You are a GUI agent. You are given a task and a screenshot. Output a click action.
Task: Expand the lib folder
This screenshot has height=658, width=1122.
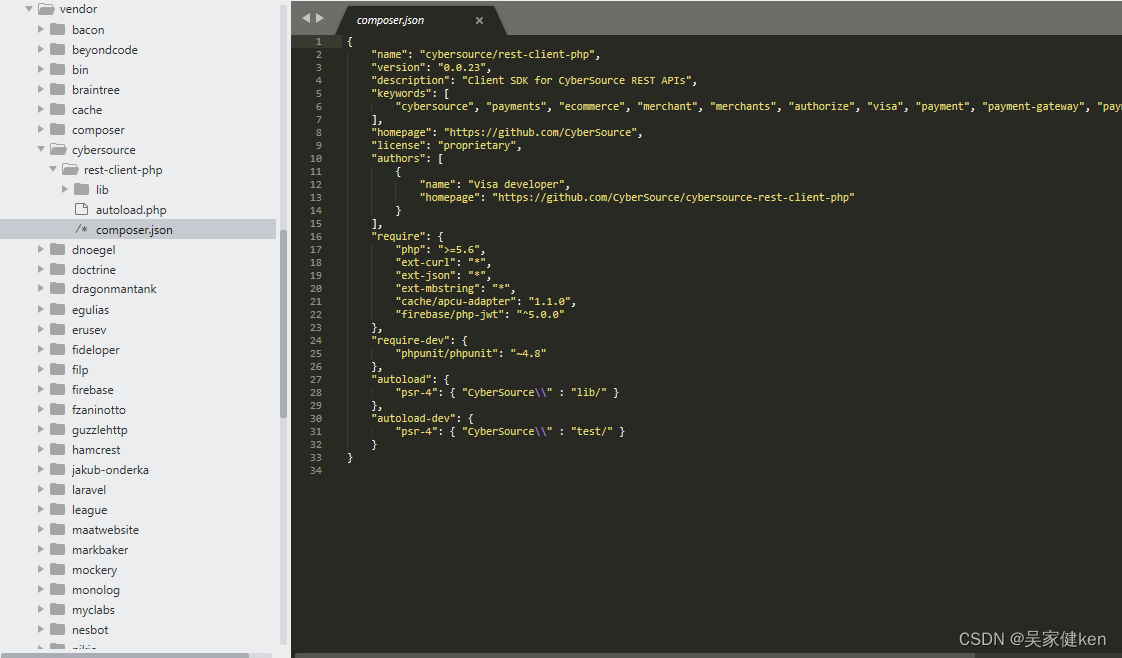pos(66,189)
